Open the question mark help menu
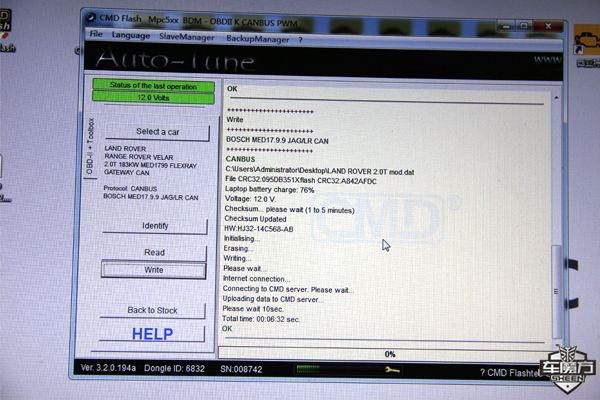 point(300,40)
